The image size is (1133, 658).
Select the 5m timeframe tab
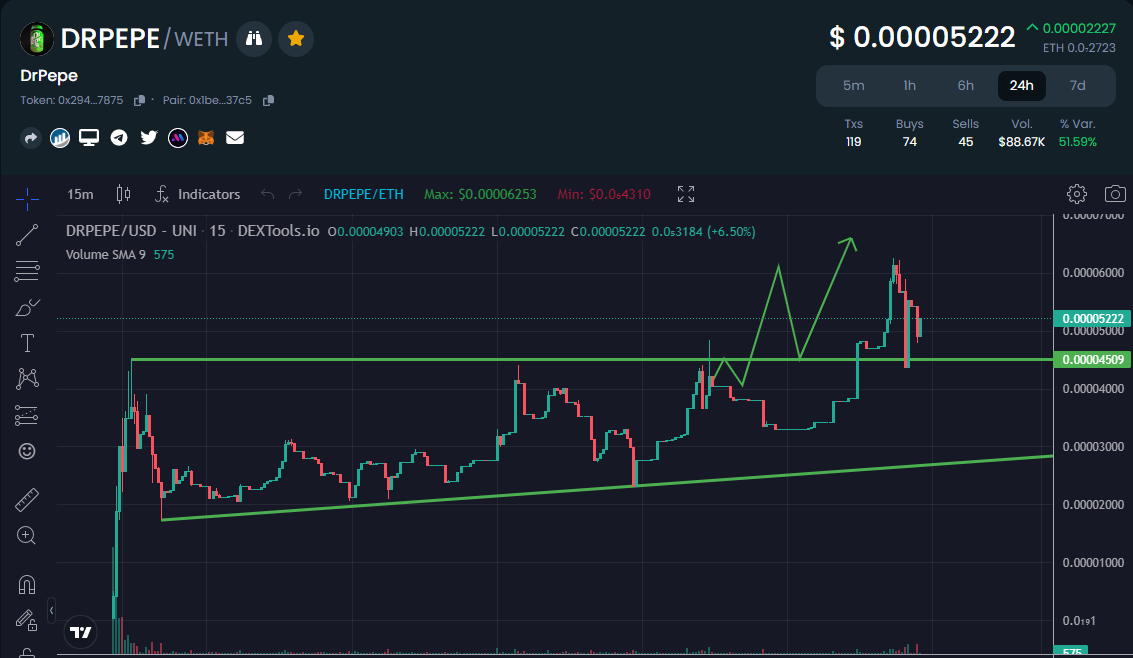pyautogui.click(x=854, y=86)
